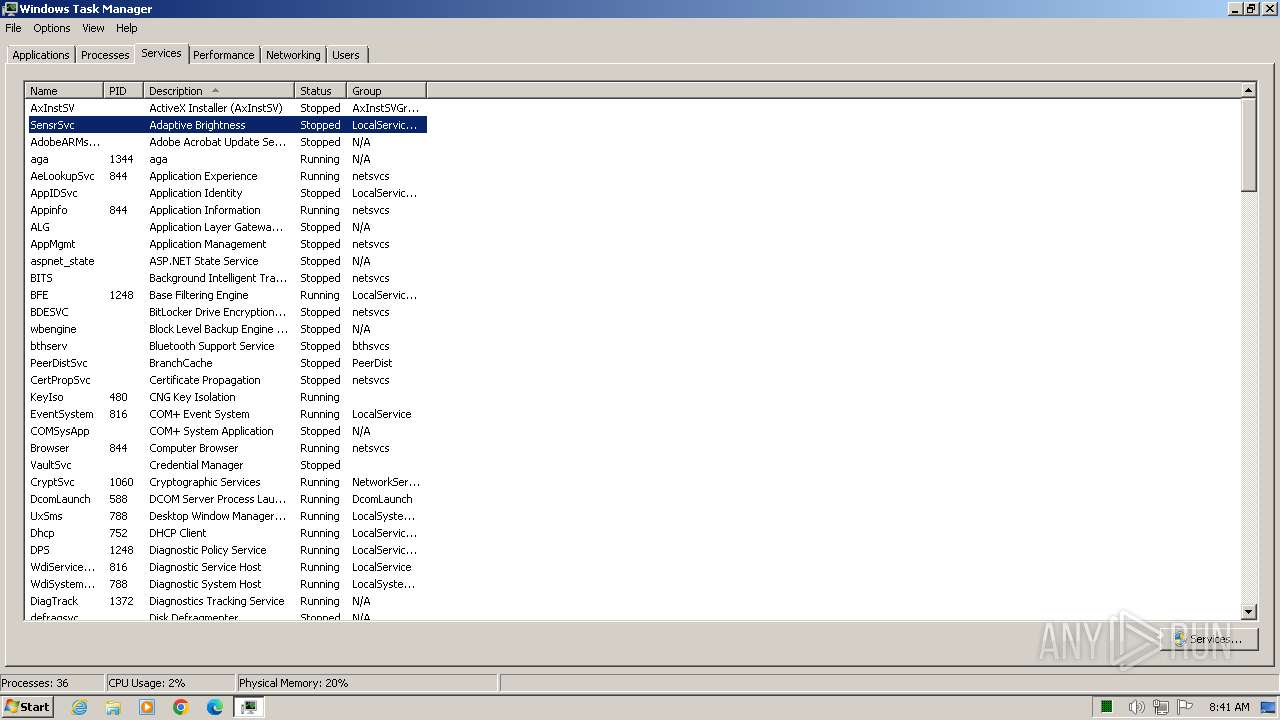Click the scrollbar down arrow
Screen dimensions: 1280x720
pos(1248,612)
